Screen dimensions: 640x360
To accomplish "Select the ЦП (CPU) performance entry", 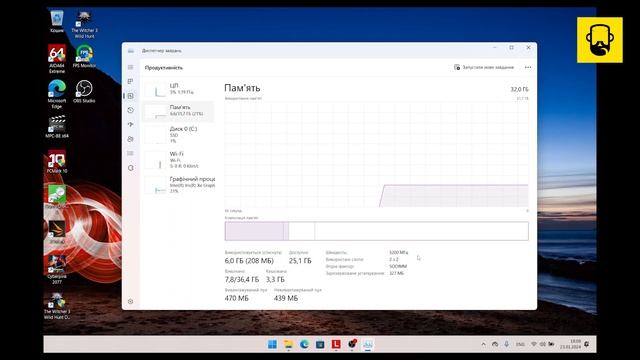I will (x=178, y=89).
